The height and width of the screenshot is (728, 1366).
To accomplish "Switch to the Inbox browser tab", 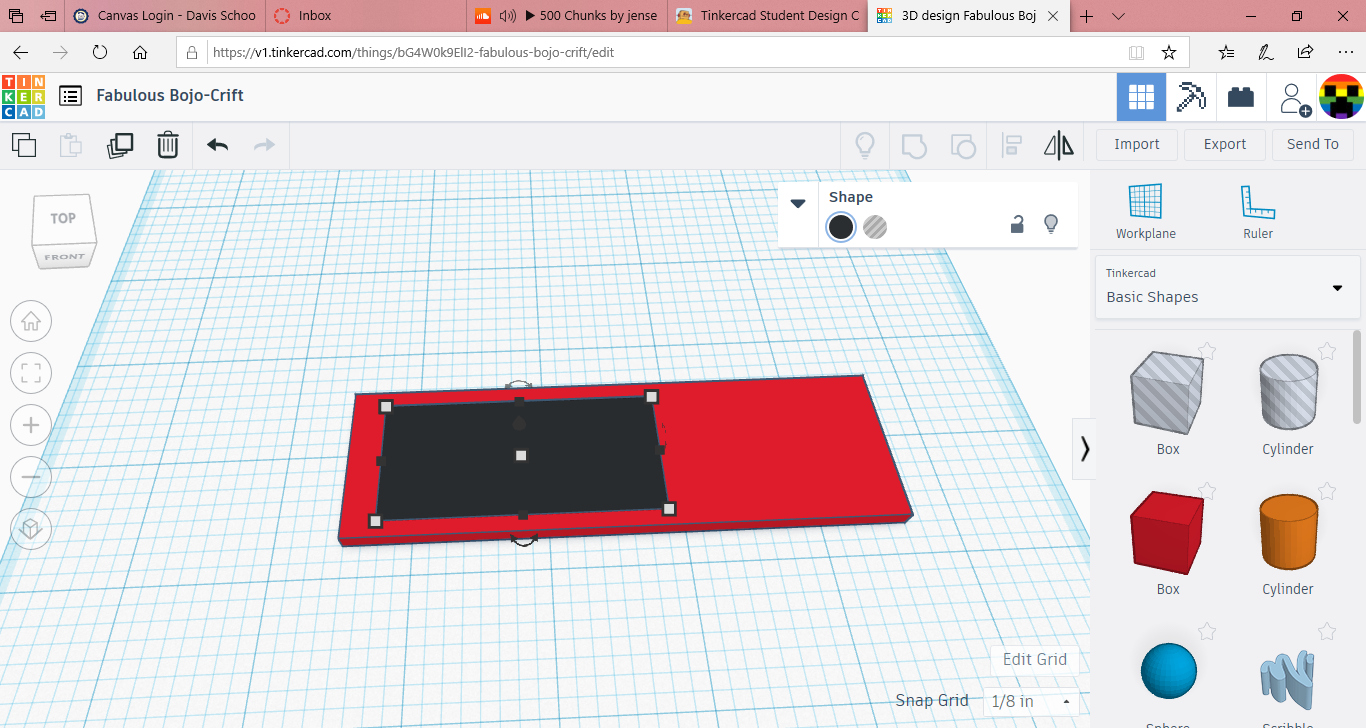I will coord(366,16).
